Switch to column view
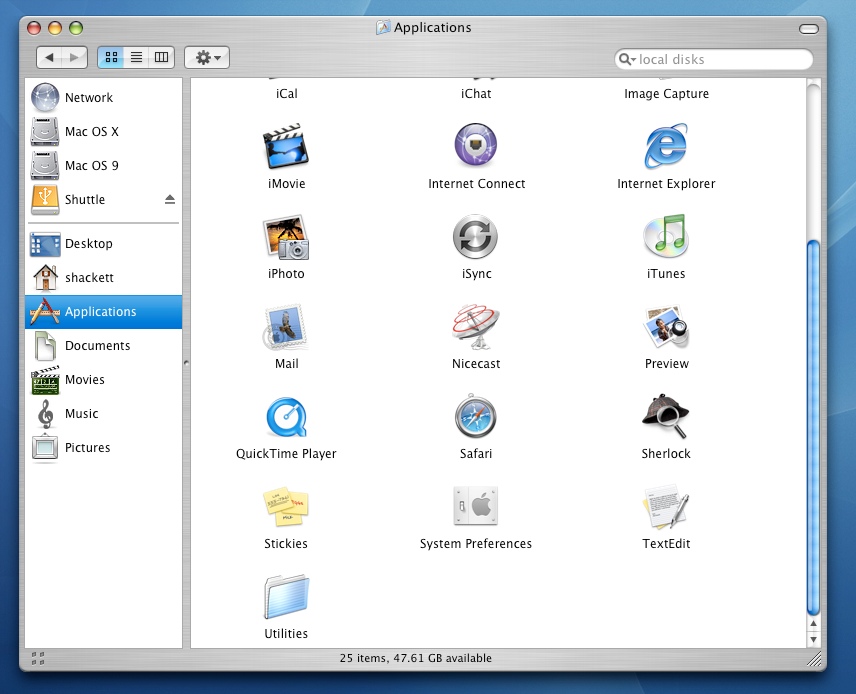856x694 pixels. tap(161, 57)
